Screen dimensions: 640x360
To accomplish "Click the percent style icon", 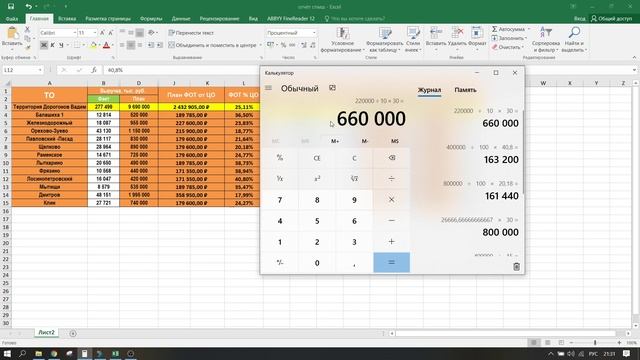I will click(283, 45).
